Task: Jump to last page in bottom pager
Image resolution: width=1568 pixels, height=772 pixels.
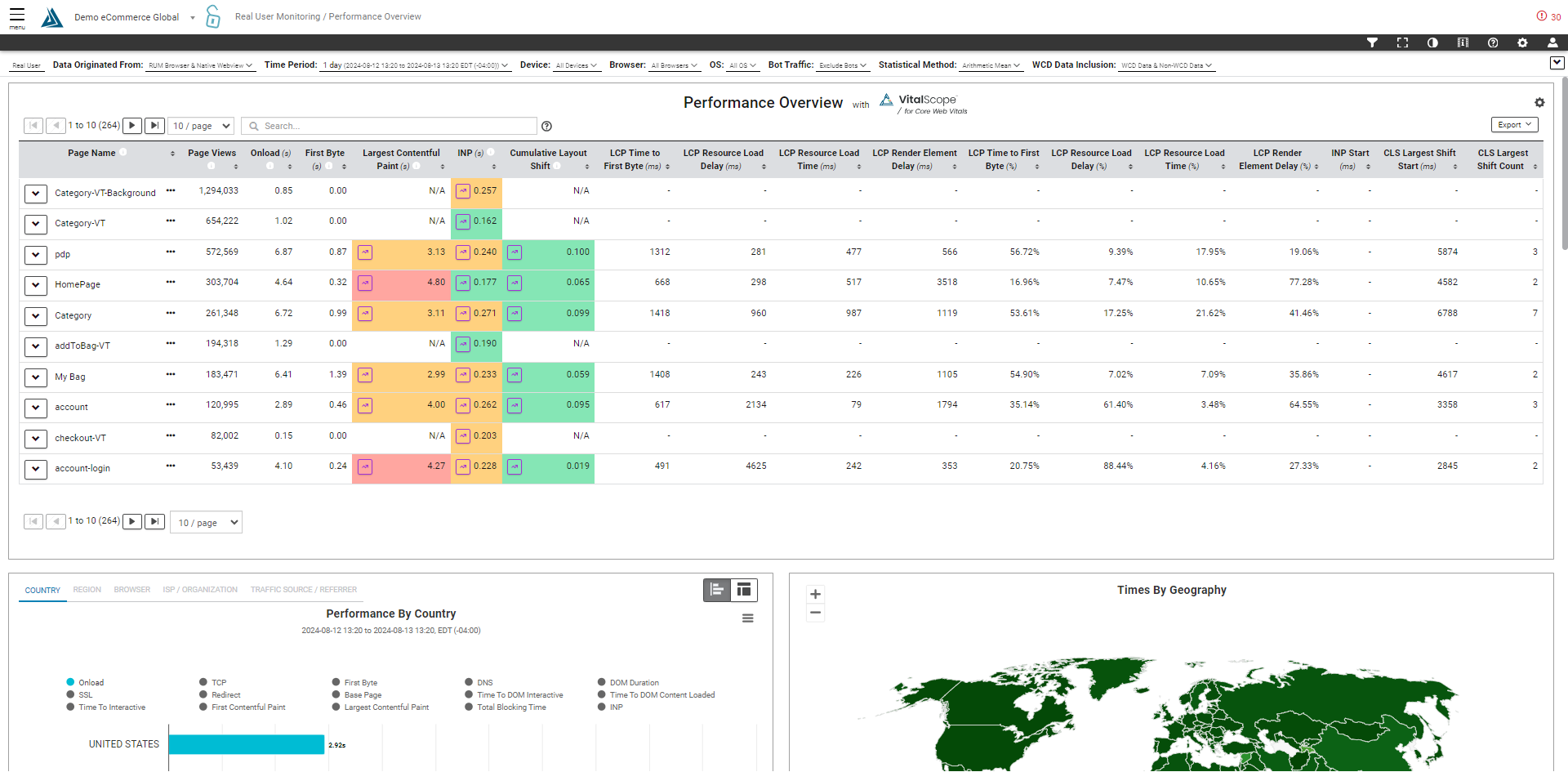Action: (x=154, y=521)
